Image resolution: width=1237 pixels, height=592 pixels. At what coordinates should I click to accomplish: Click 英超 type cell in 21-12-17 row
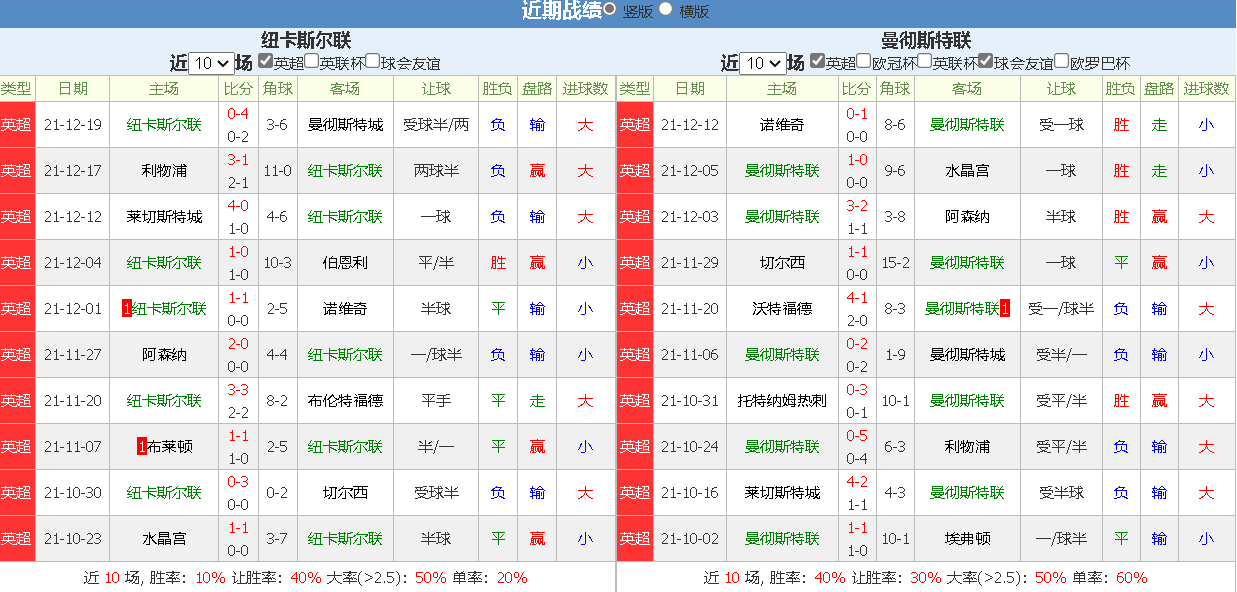pos(17,171)
